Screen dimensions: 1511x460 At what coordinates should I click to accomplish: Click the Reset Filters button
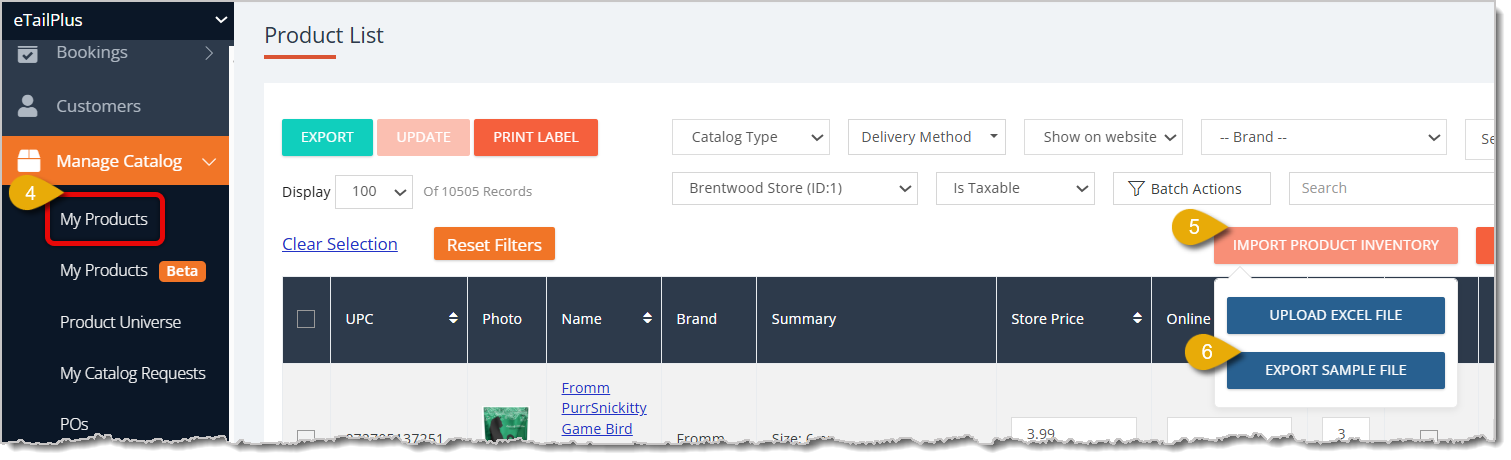pyautogui.click(x=494, y=244)
